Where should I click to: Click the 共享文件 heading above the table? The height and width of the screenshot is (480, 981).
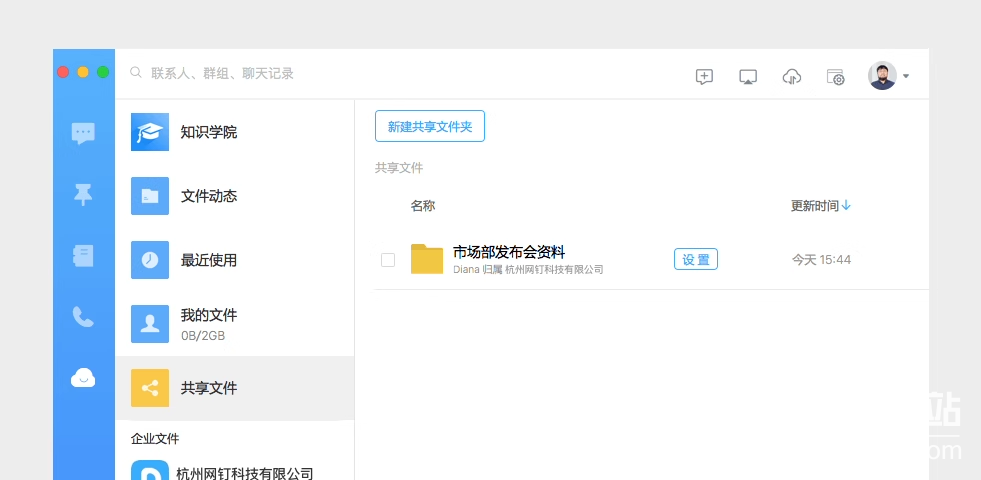[x=399, y=168]
